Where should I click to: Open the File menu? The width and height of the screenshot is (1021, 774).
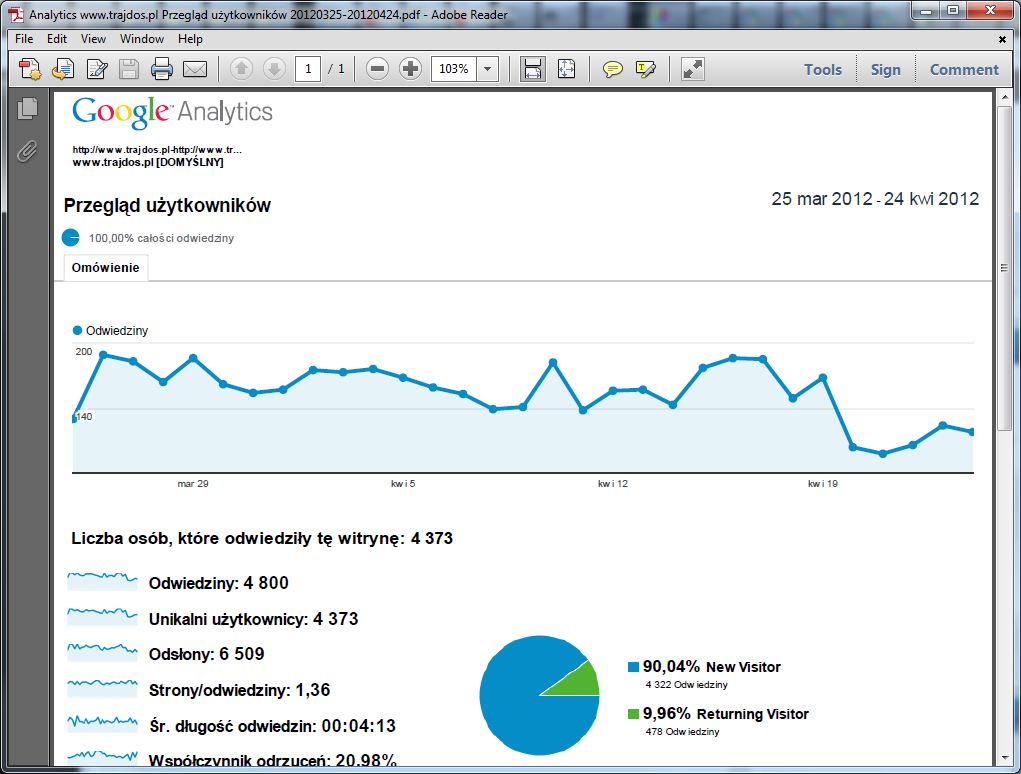[24, 39]
